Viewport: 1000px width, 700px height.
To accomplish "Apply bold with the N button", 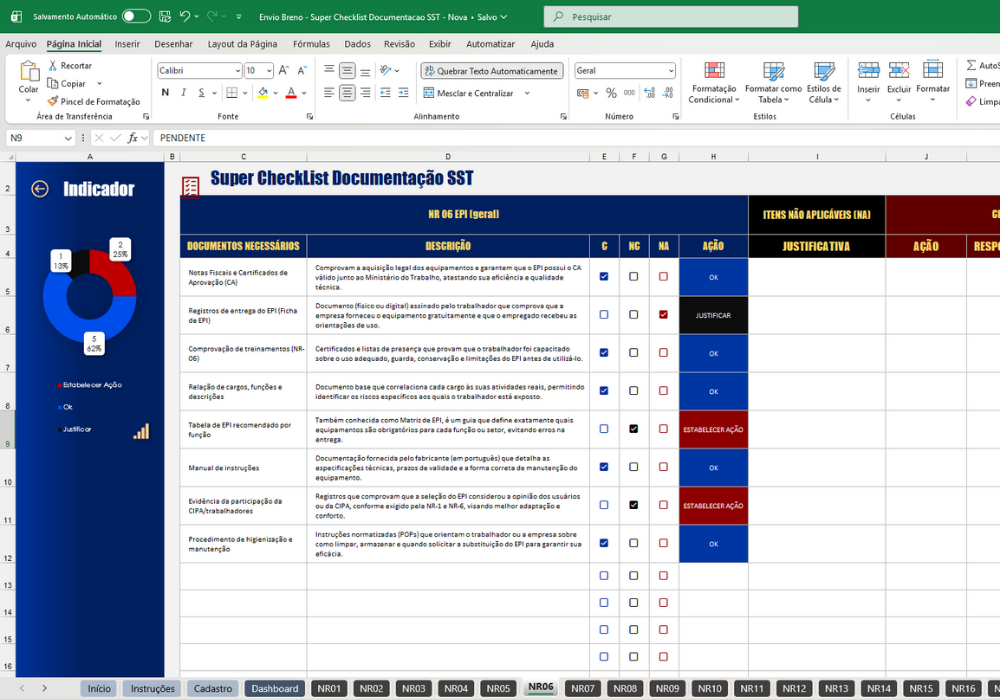I will [x=165, y=93].
